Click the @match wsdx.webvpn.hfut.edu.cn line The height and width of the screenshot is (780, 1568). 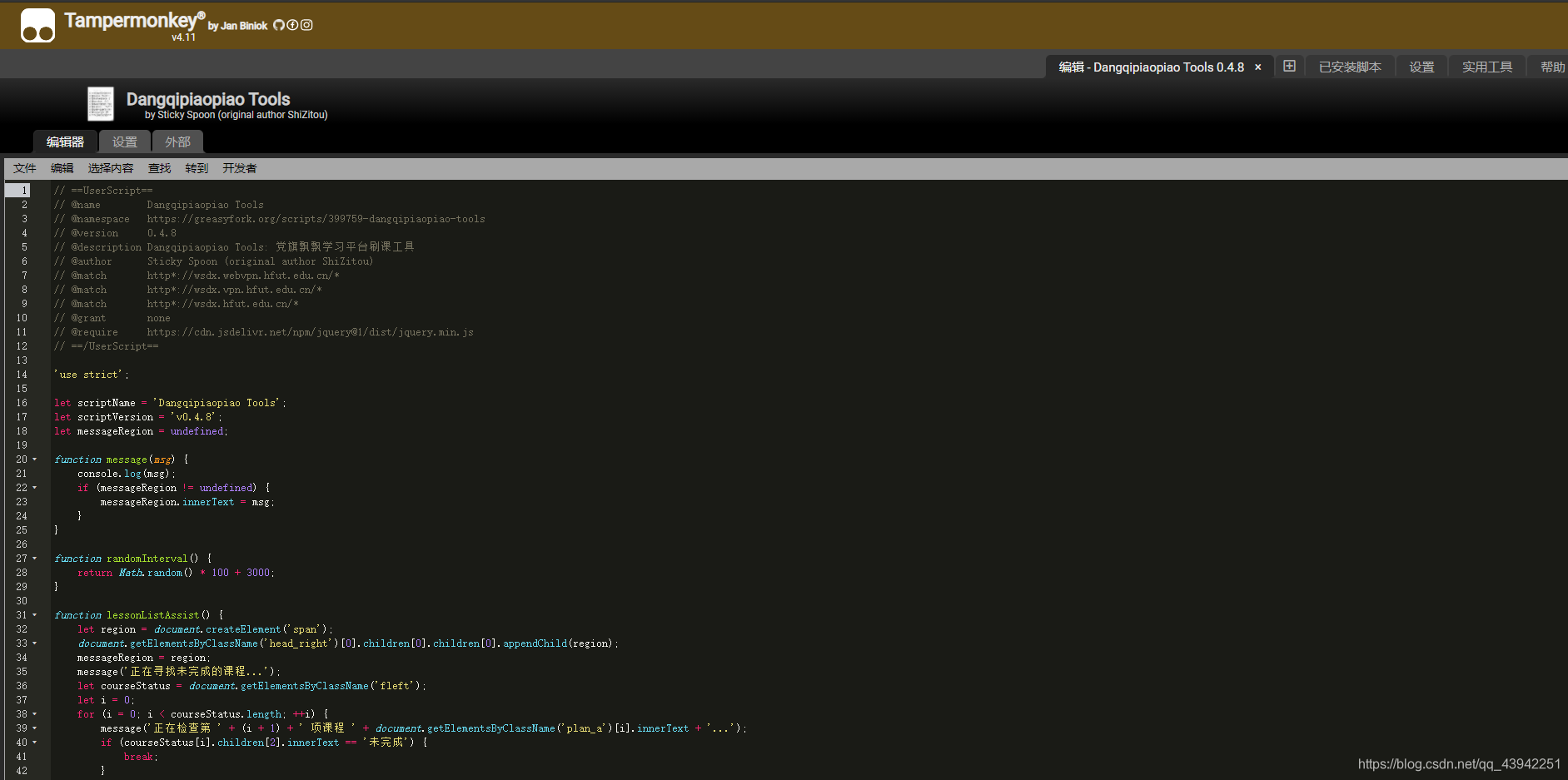[197, 276]
